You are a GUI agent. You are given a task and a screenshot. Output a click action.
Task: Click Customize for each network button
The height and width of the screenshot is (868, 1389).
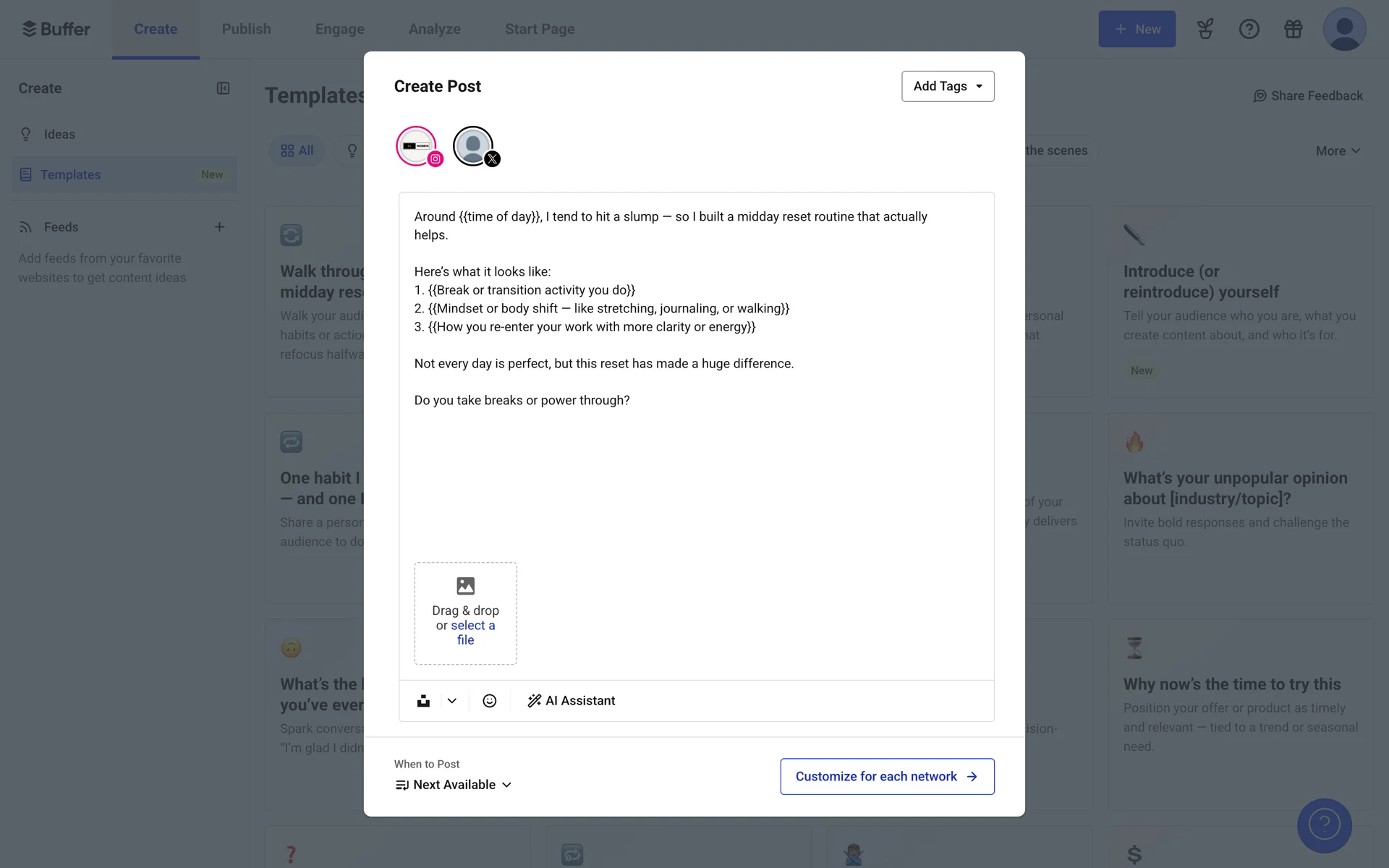point(887,776)
